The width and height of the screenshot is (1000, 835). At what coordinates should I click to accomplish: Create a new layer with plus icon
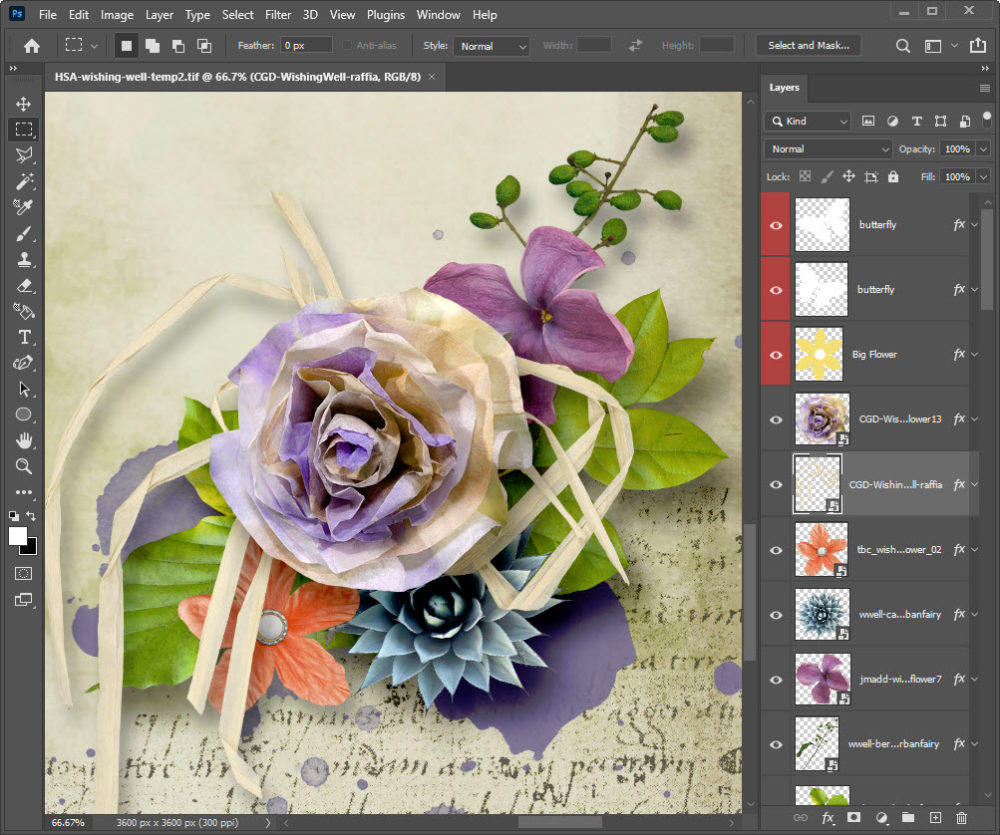935,818
